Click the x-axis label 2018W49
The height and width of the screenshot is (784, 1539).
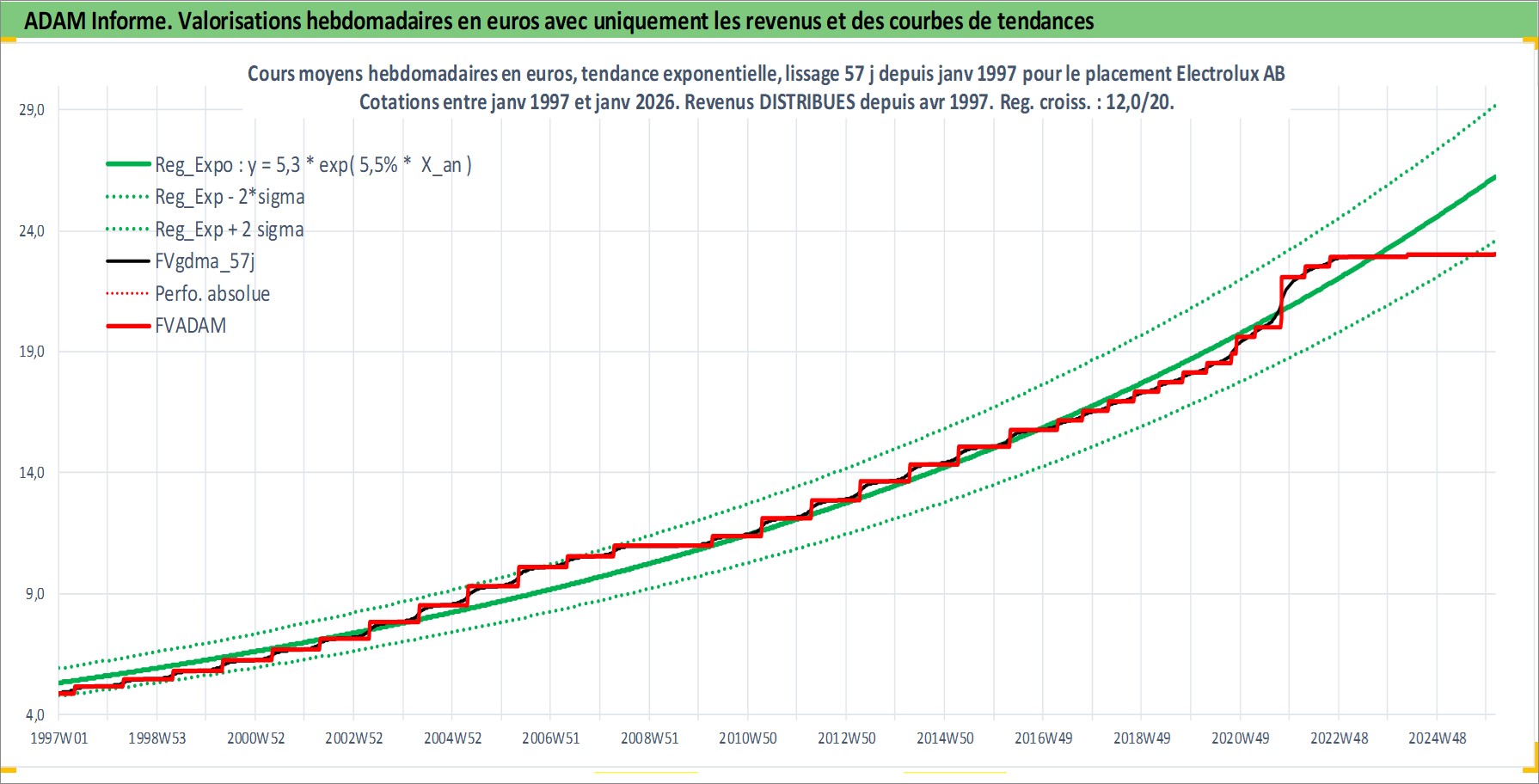pos(1142,738)
